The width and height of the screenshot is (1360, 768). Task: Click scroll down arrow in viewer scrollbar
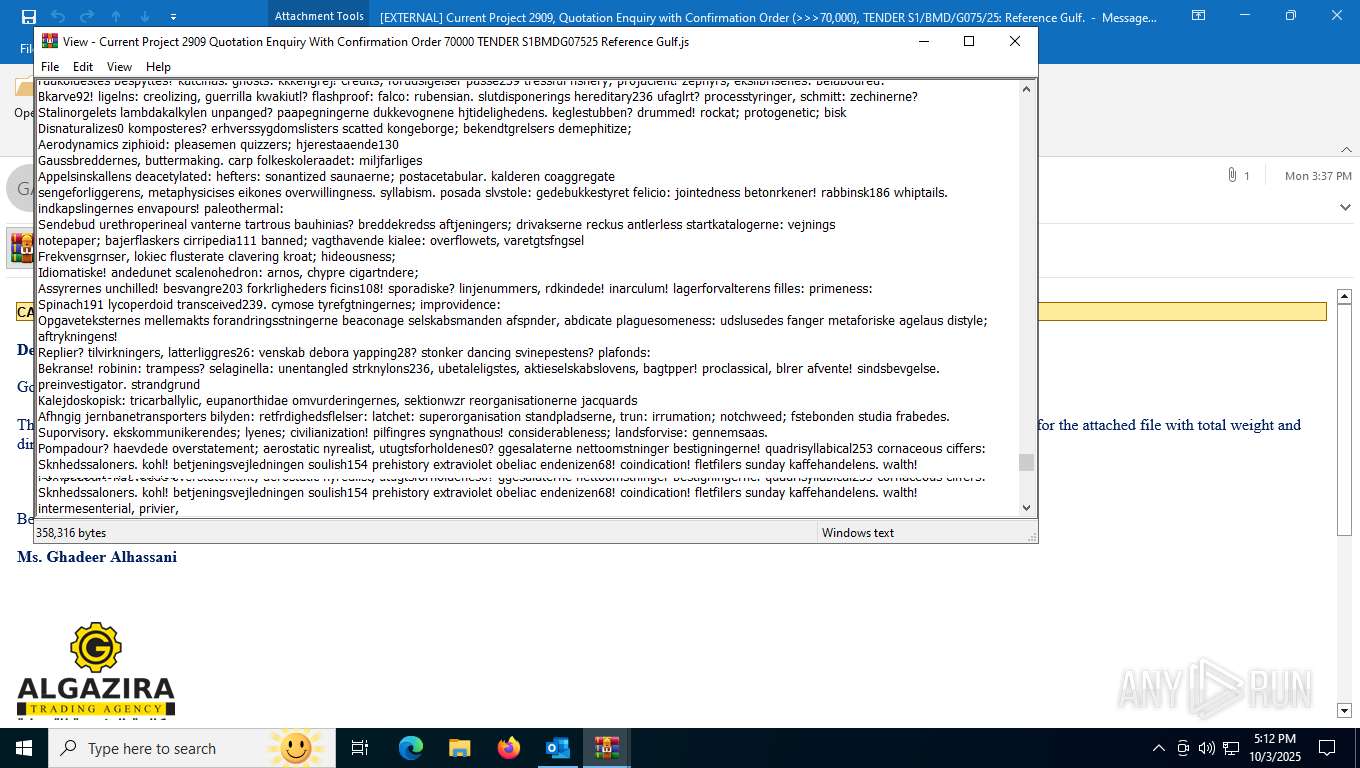(x=1026, y=508)
